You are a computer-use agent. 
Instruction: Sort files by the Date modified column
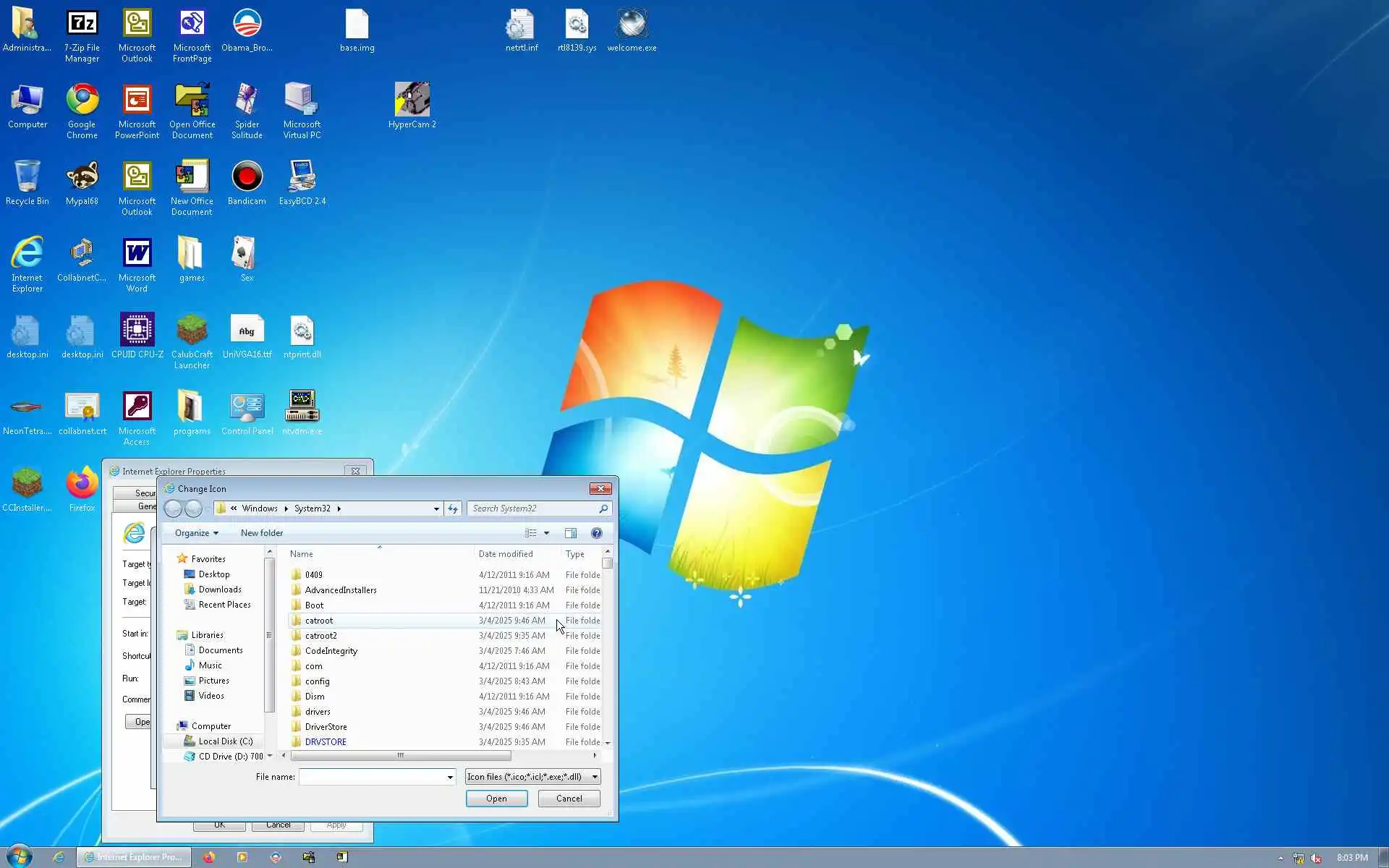[x=506, y=554]
